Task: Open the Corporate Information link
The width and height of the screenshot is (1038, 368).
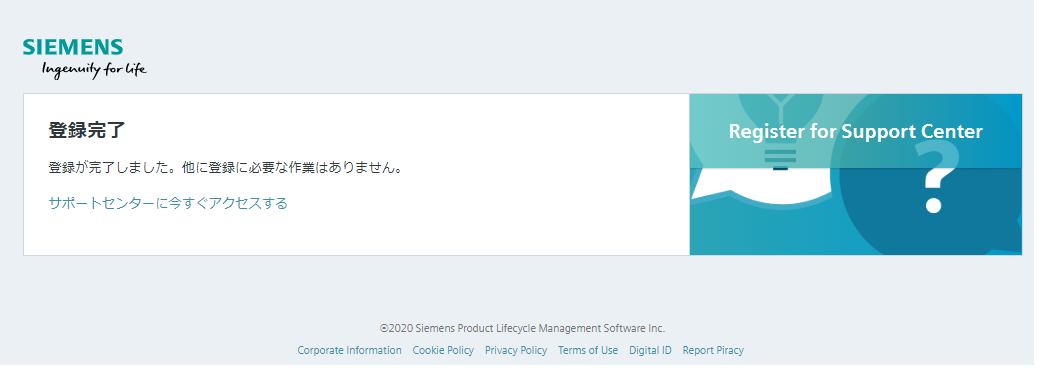Action: coord(350,350)
